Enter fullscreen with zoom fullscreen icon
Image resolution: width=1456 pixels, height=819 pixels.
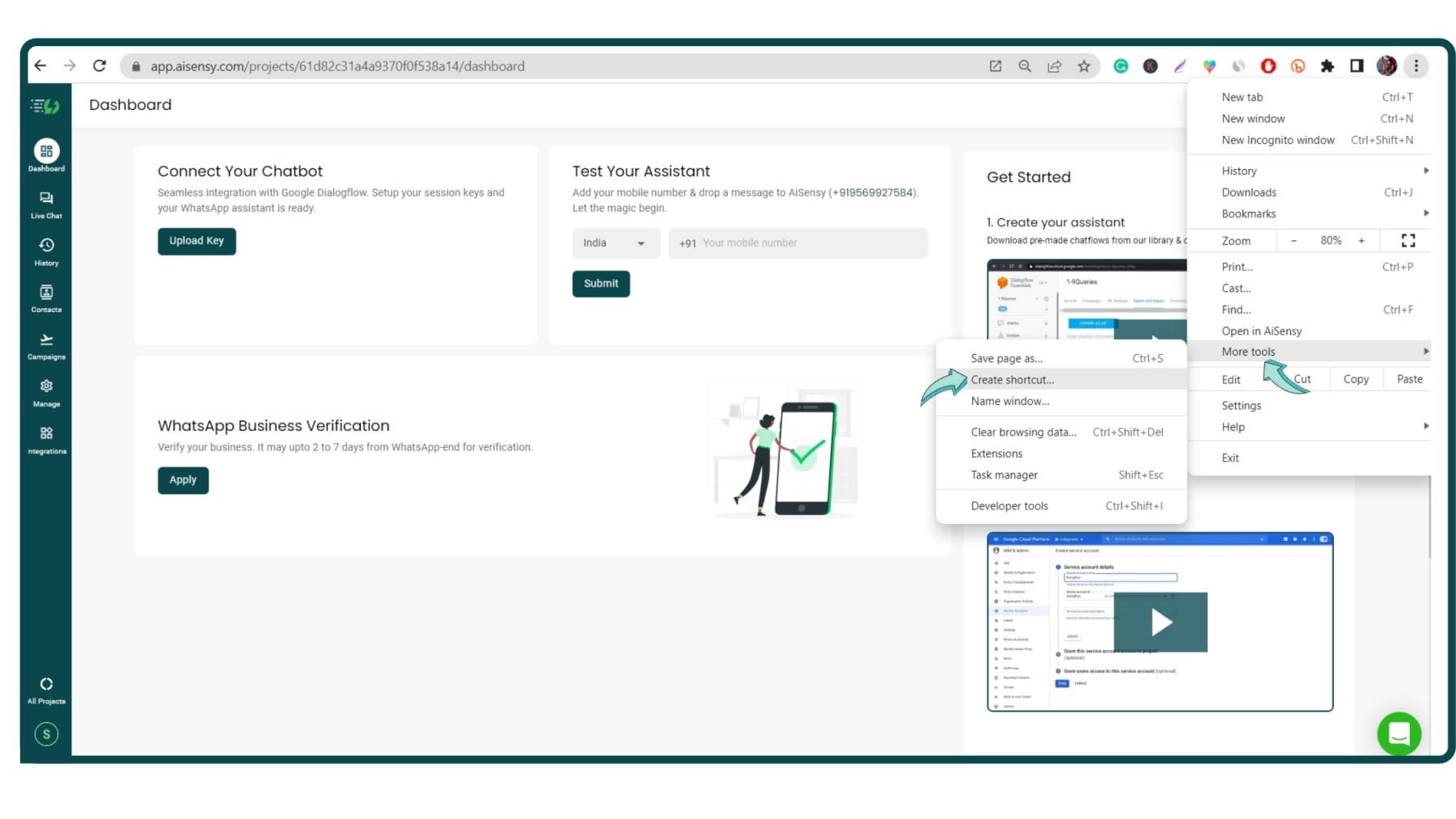(x=1408, y=241)
